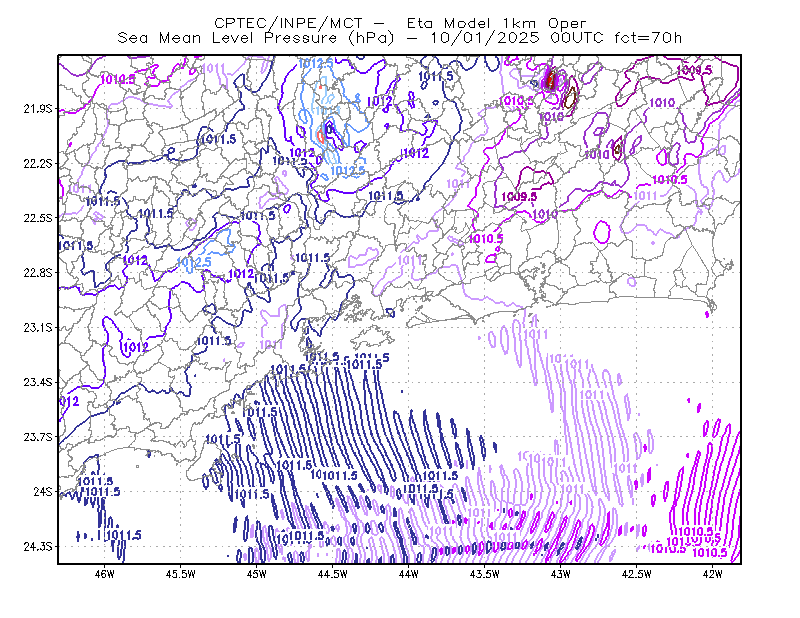This screenshot has height=618, width=800.
Task: Click the 21.9S latitude axis label
Action: tap(38, 109)
